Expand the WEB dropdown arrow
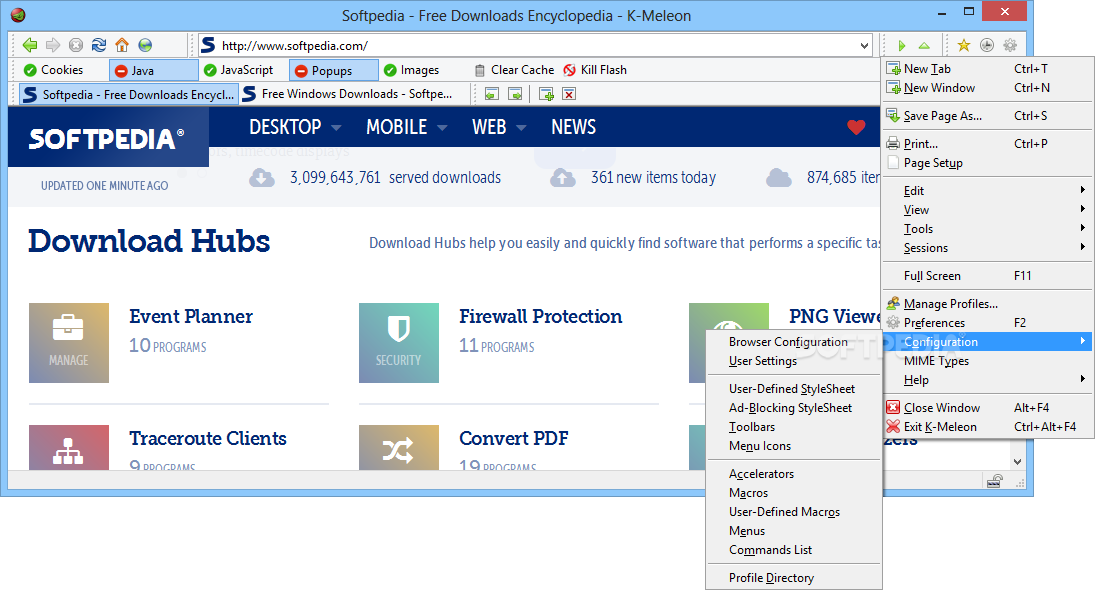The width and height of the screenshot is (1095, 590). [x=521, y=128]
